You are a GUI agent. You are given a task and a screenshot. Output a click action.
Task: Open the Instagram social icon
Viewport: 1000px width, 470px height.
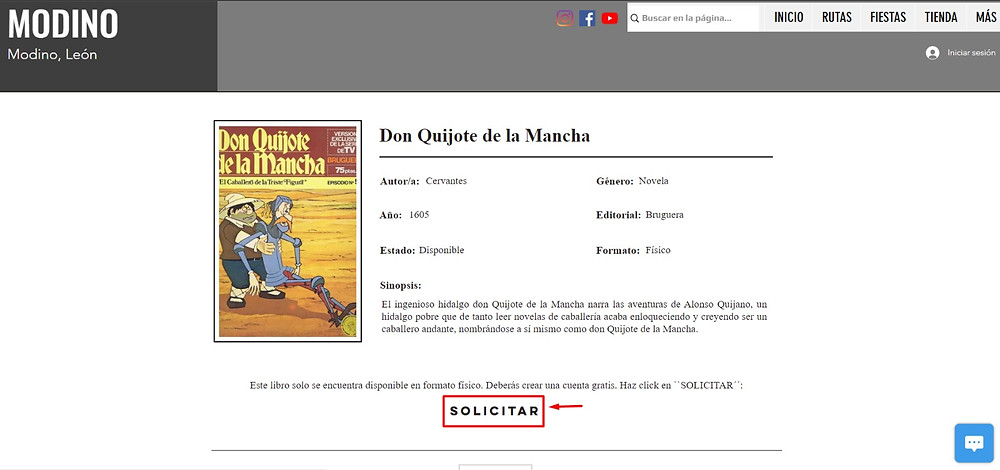point(564,18)
